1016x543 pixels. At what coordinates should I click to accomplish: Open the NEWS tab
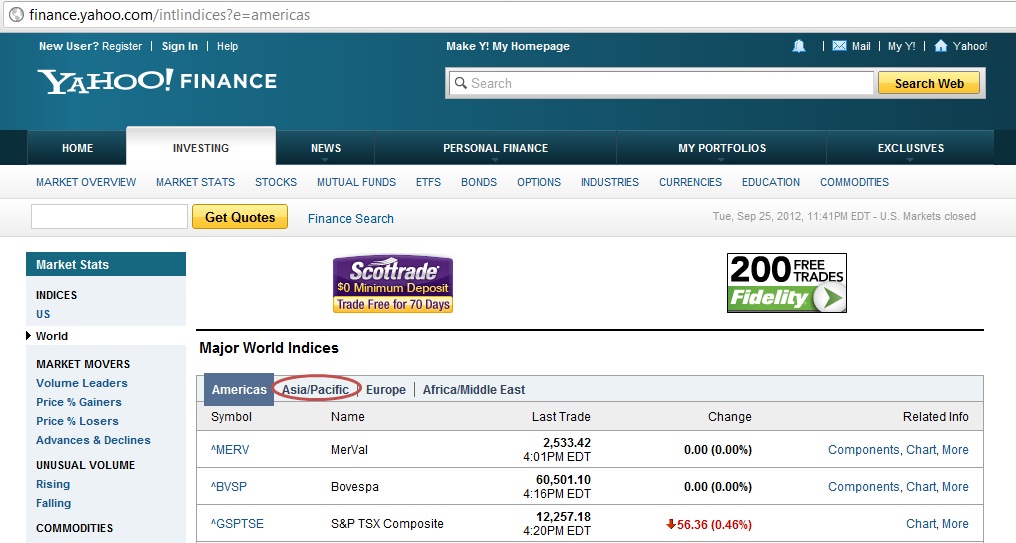coord(326,148)
